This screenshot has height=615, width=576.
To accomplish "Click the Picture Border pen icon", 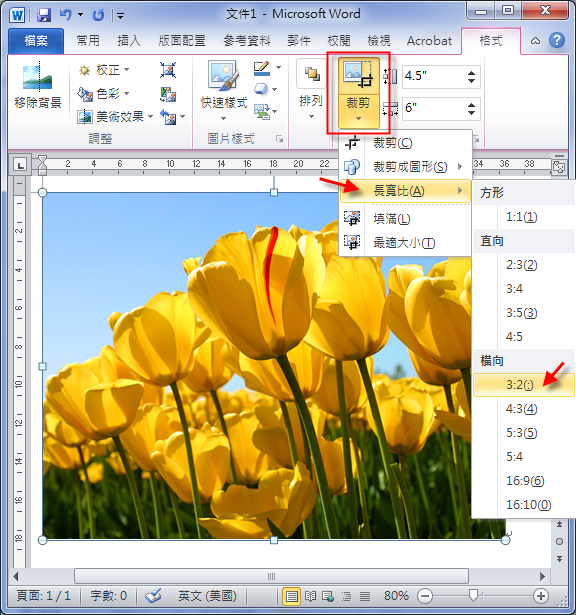I will click(262, 69).
